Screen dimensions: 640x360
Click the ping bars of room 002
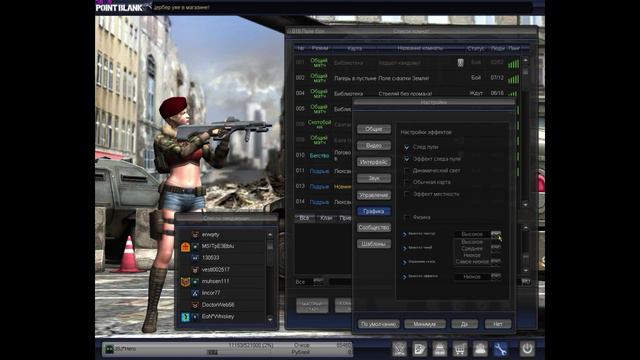513,78
